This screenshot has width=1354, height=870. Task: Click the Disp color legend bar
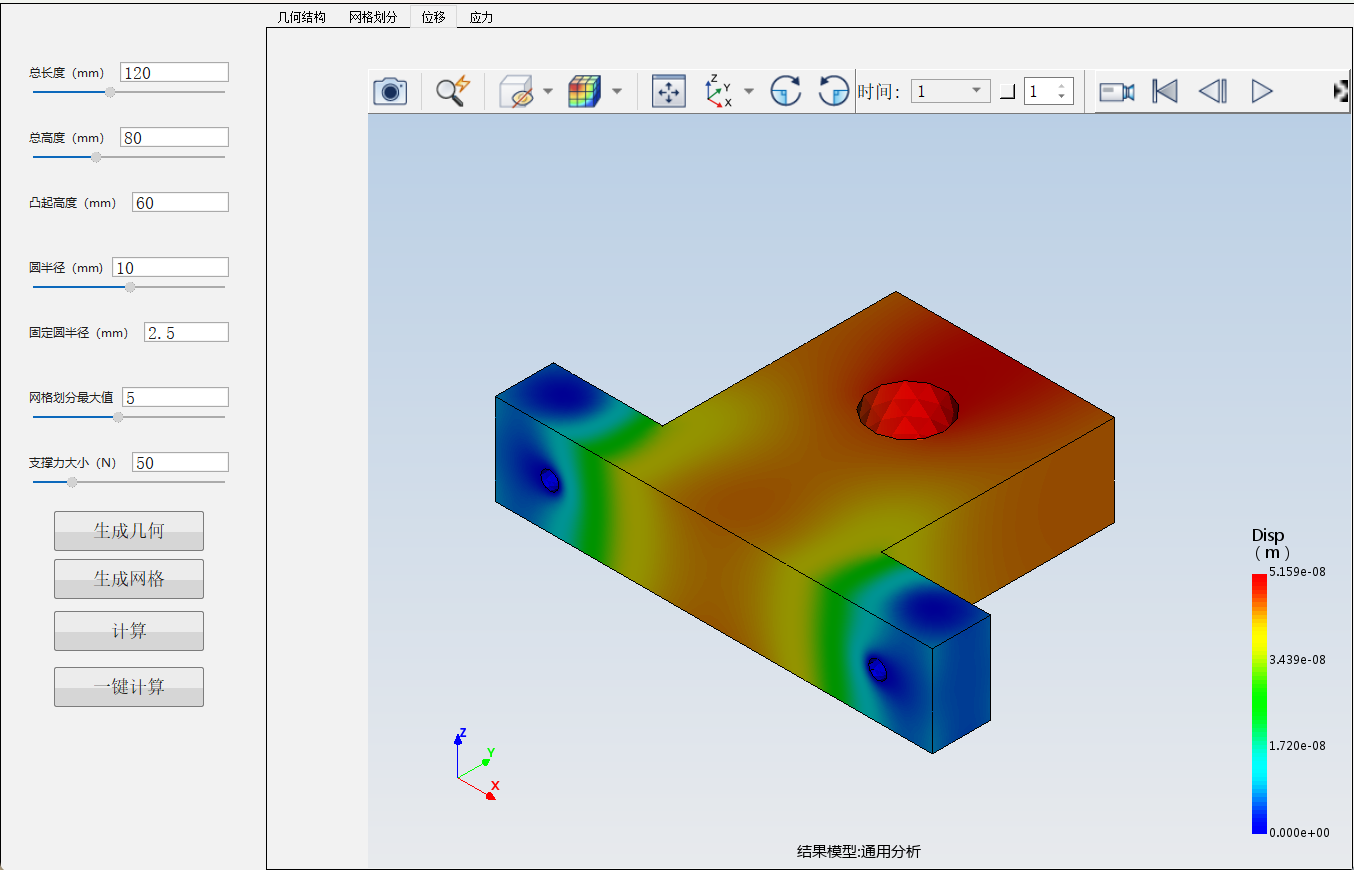[x=1258, y=704]
